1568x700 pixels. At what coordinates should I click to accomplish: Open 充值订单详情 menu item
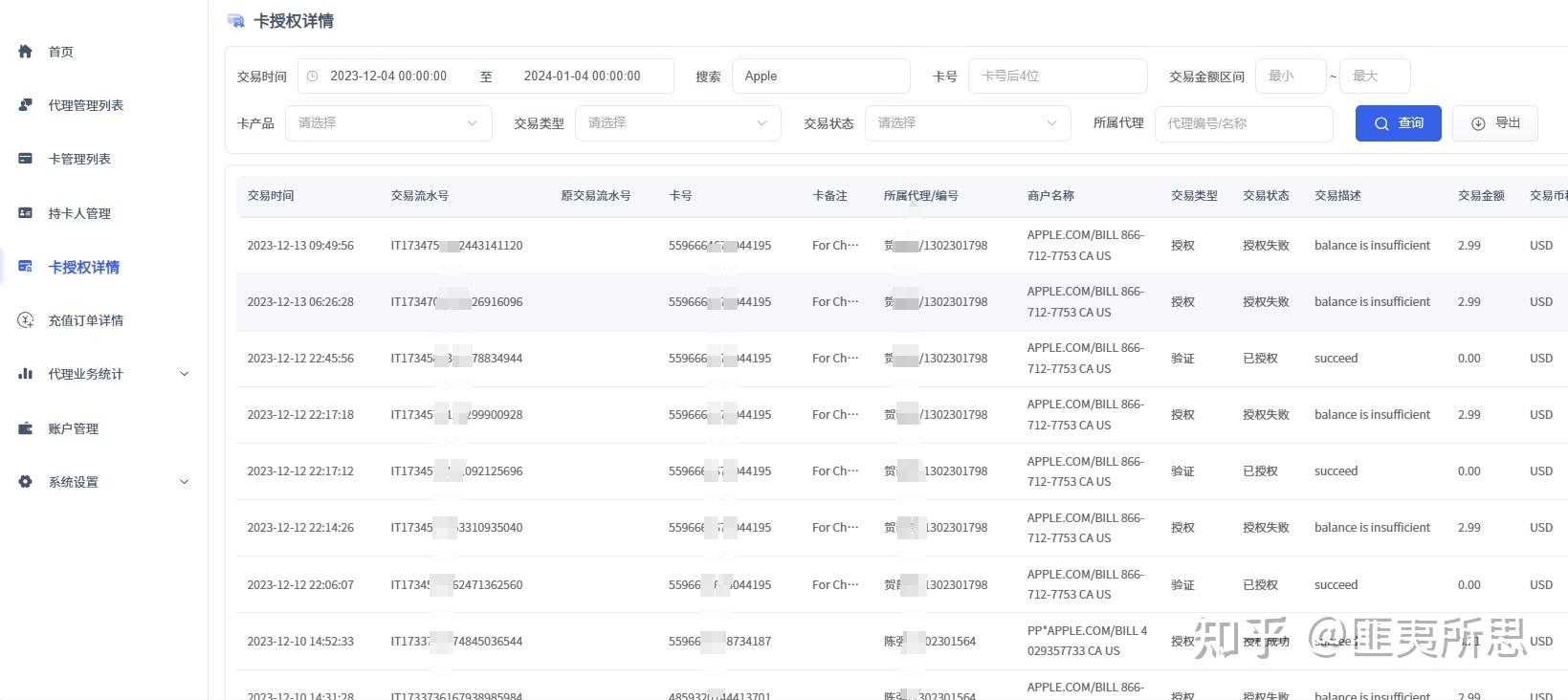[86, 320]
